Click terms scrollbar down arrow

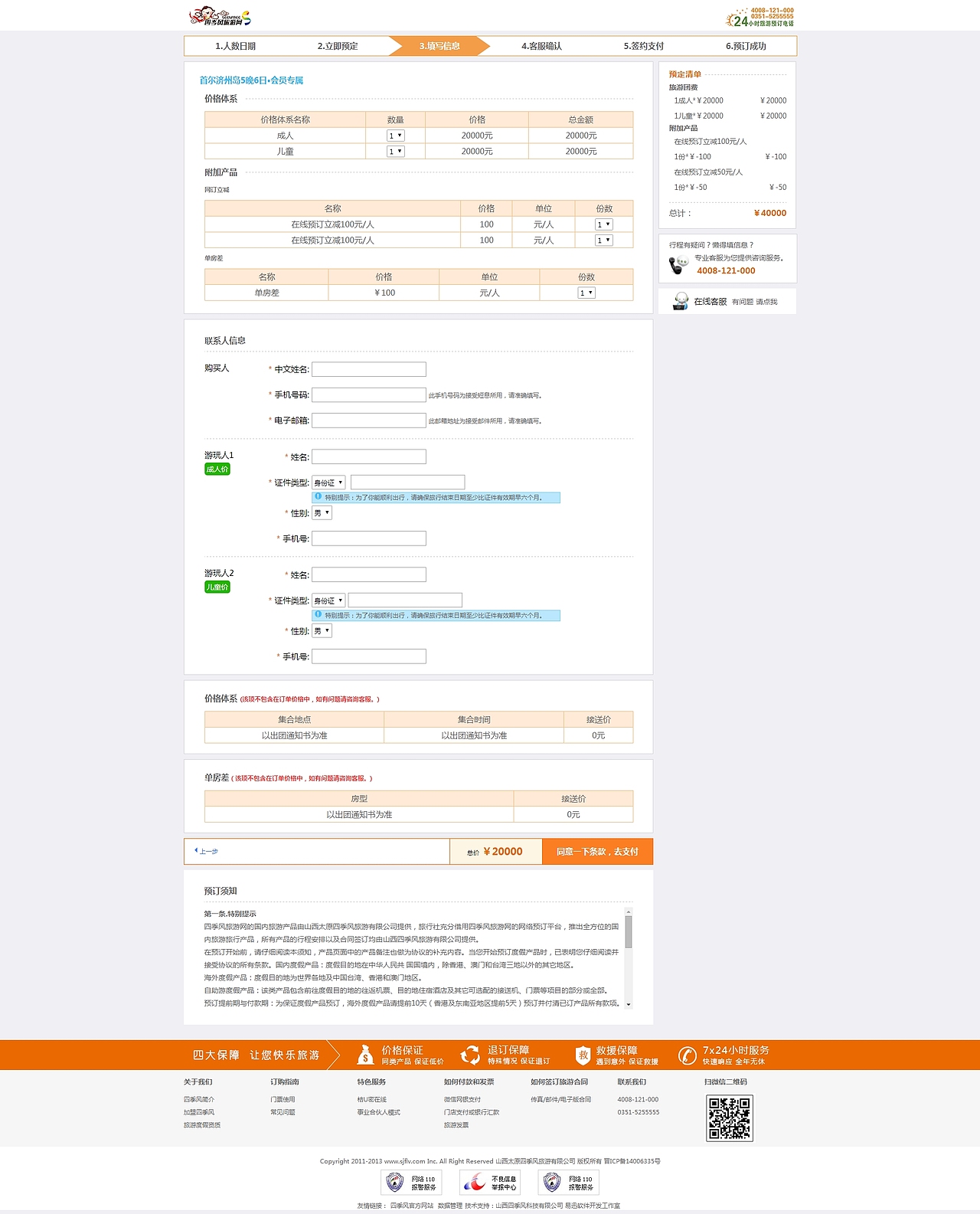[x=629, y=1004]
